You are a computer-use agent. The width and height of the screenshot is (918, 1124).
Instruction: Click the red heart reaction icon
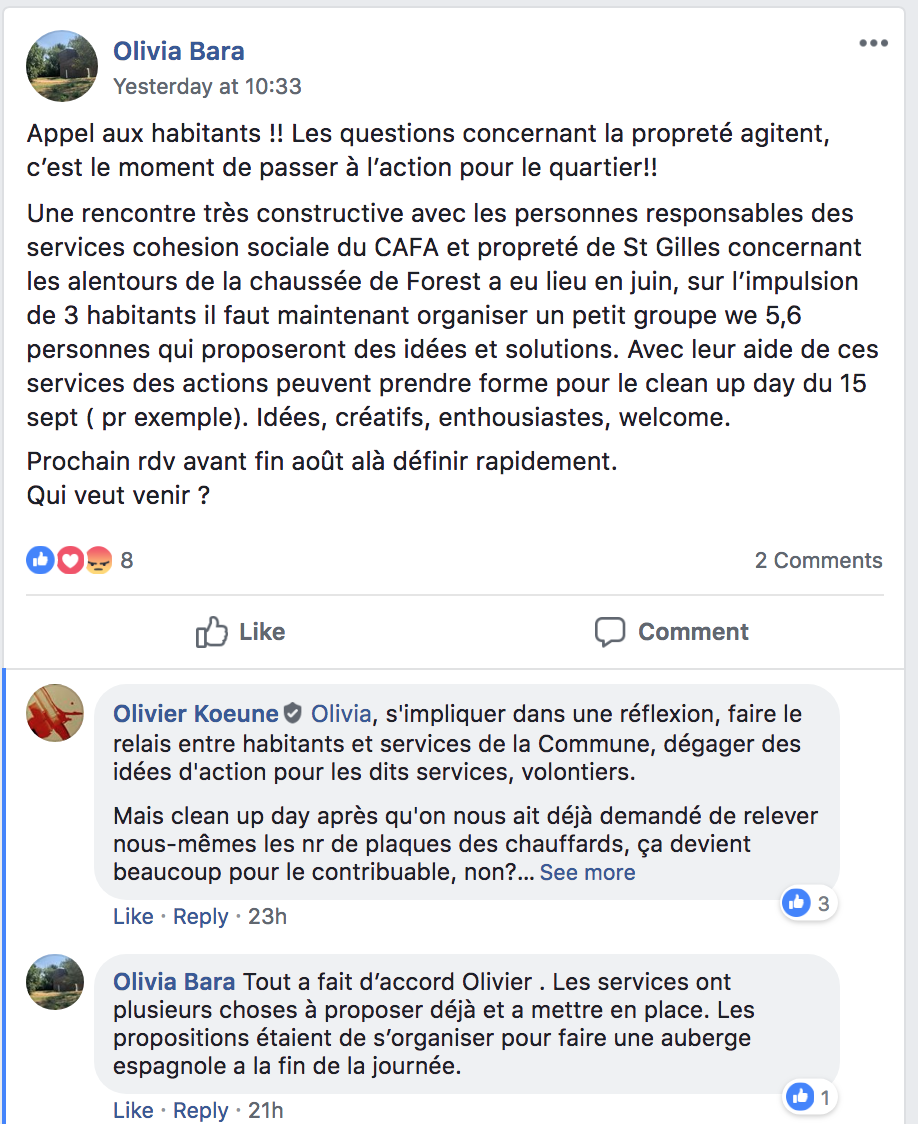coord(70,560)
